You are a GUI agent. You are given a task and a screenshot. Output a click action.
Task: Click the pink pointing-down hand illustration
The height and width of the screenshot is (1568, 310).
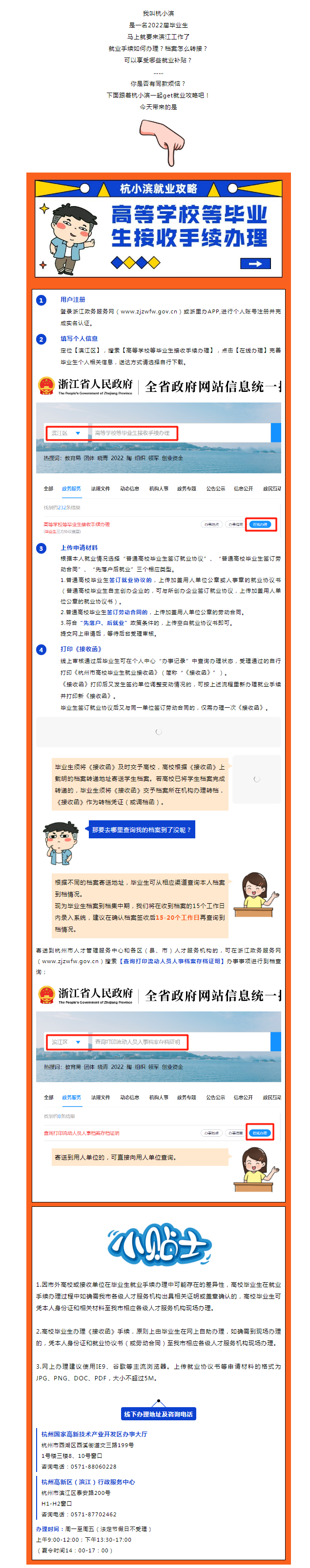pyautogui.click(x=162, y=142)
